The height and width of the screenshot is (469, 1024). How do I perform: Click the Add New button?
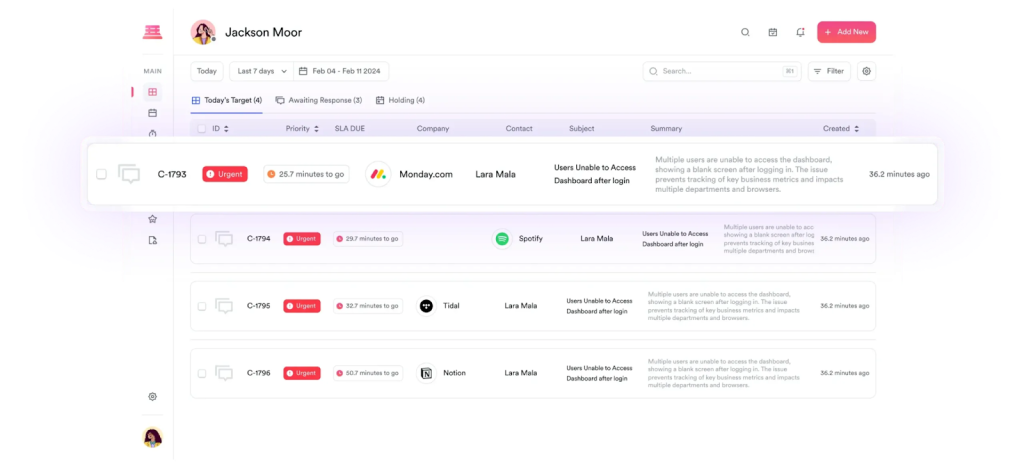pos(846,32)
